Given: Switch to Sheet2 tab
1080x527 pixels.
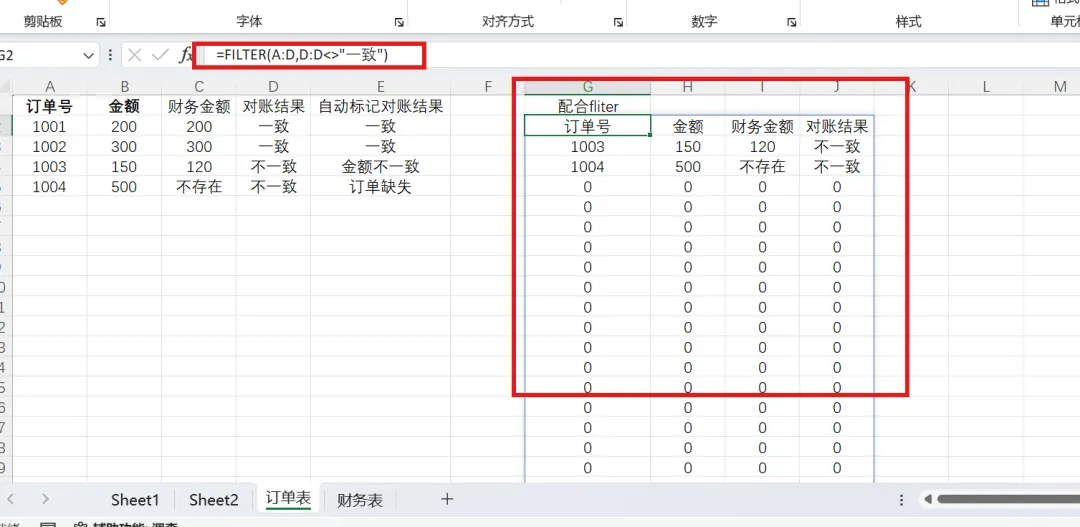Looking at the screenshot, I should click(x=214, y=500).
